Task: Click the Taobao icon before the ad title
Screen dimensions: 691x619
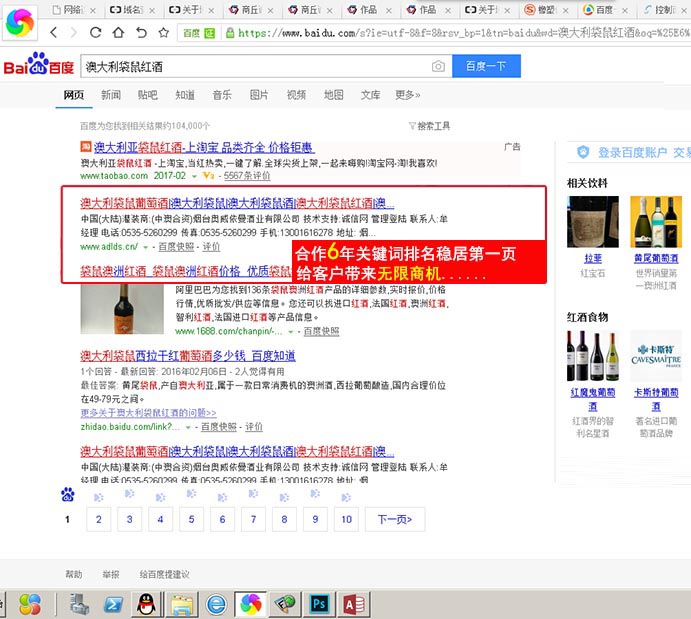Action: 85,146
